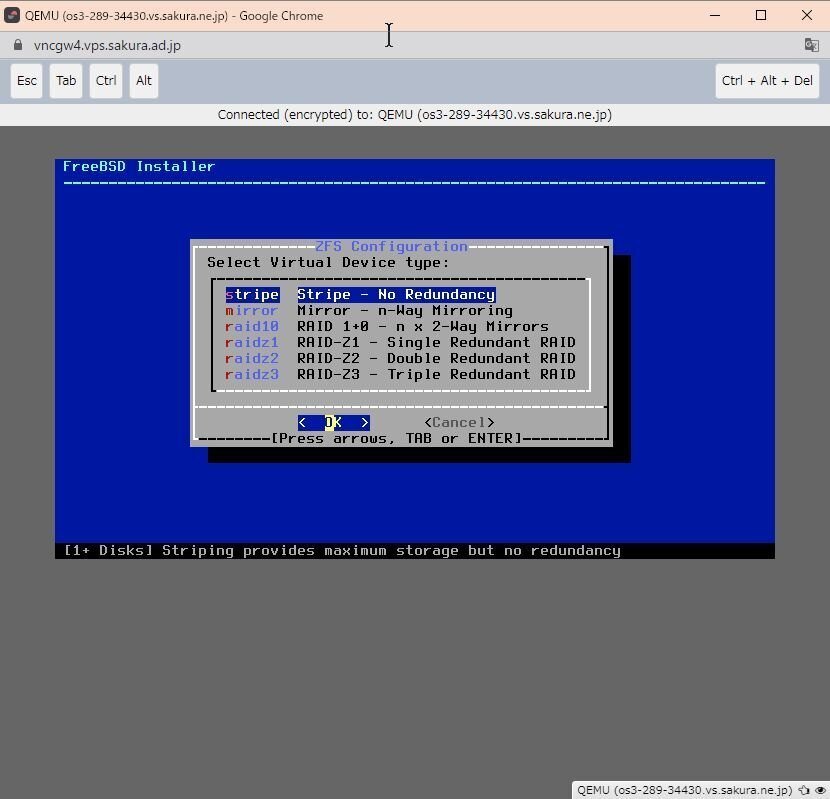This screenshot has height=799, width=830.
Task: Click the Cancel button in dialog
Action: 459,423
